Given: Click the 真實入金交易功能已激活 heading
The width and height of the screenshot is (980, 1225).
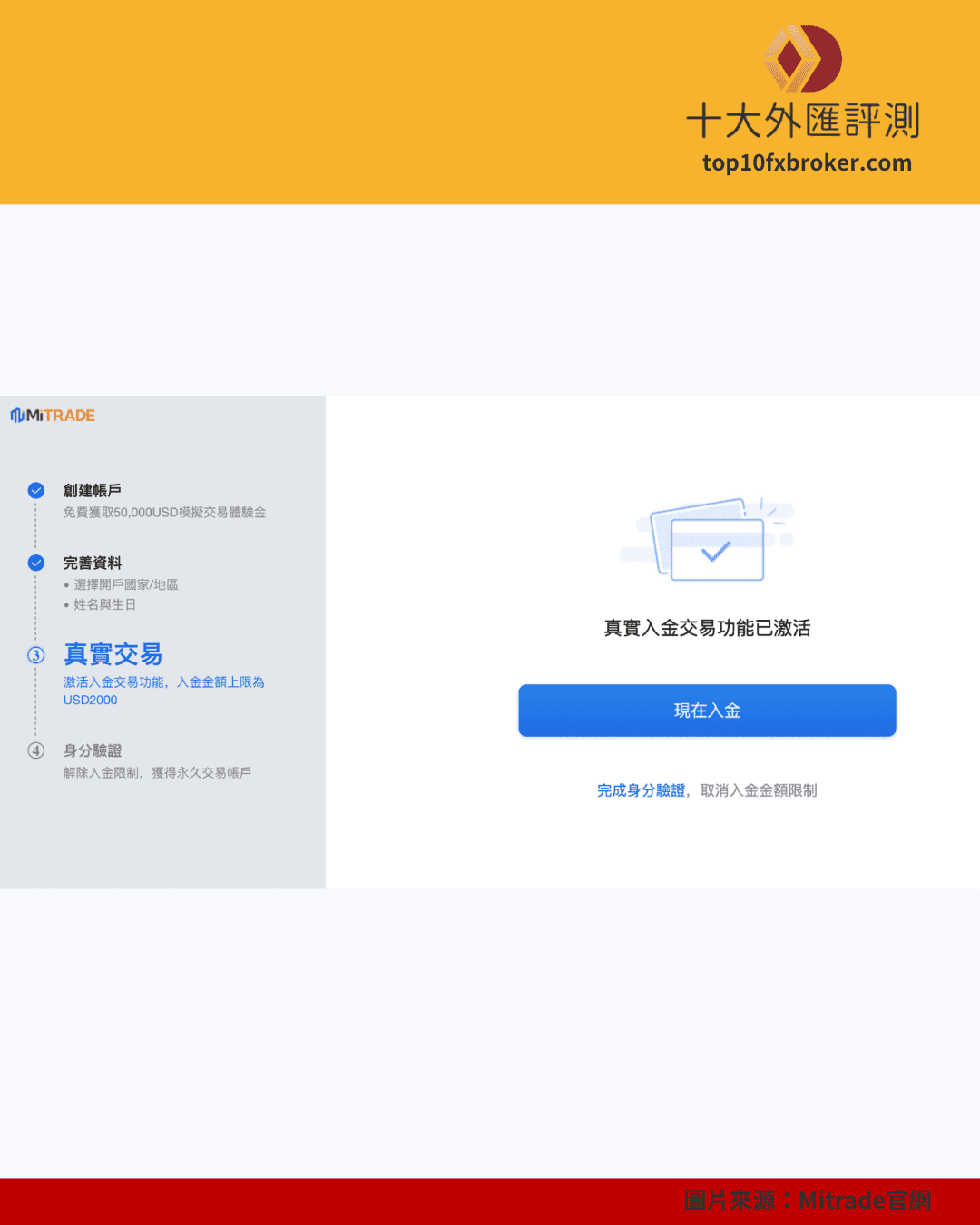Looking at the screenshot, I should tap(707, 628).
